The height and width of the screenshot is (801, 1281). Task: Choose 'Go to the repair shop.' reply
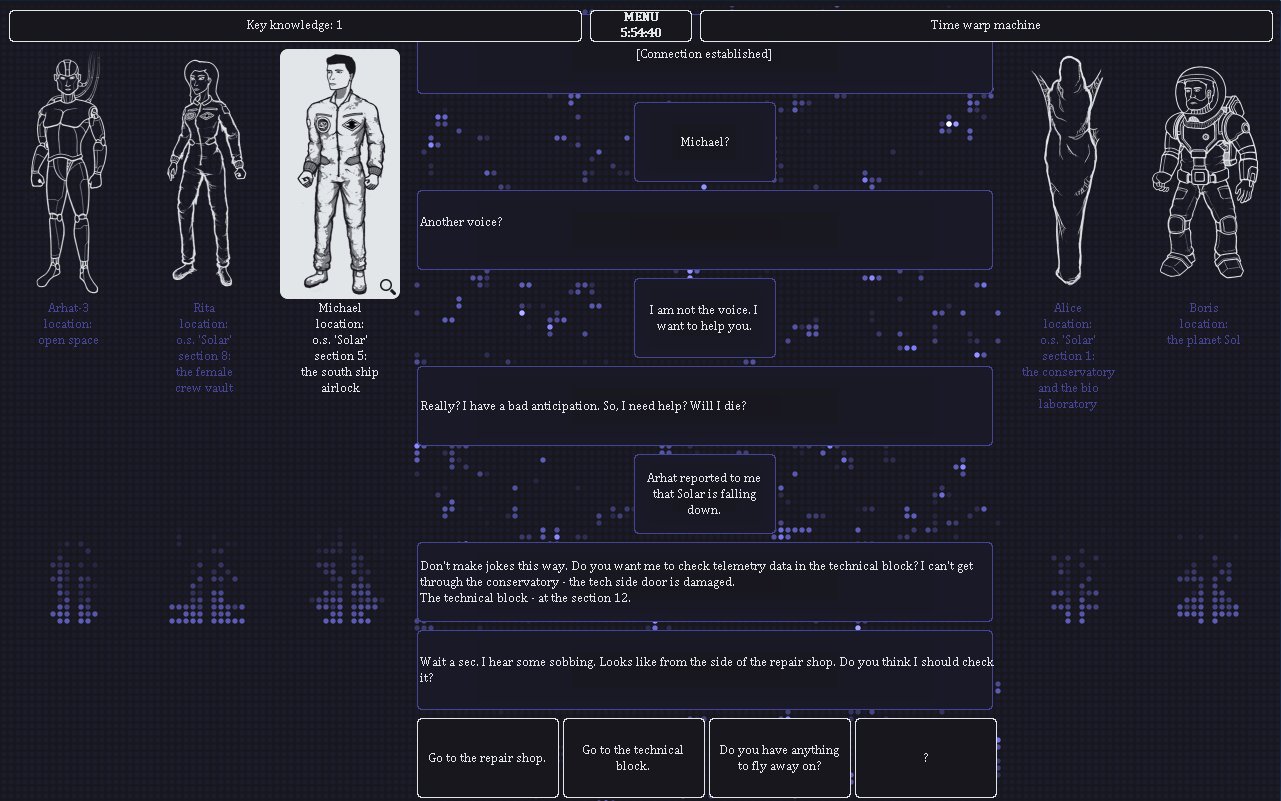(x=487, y=758)
